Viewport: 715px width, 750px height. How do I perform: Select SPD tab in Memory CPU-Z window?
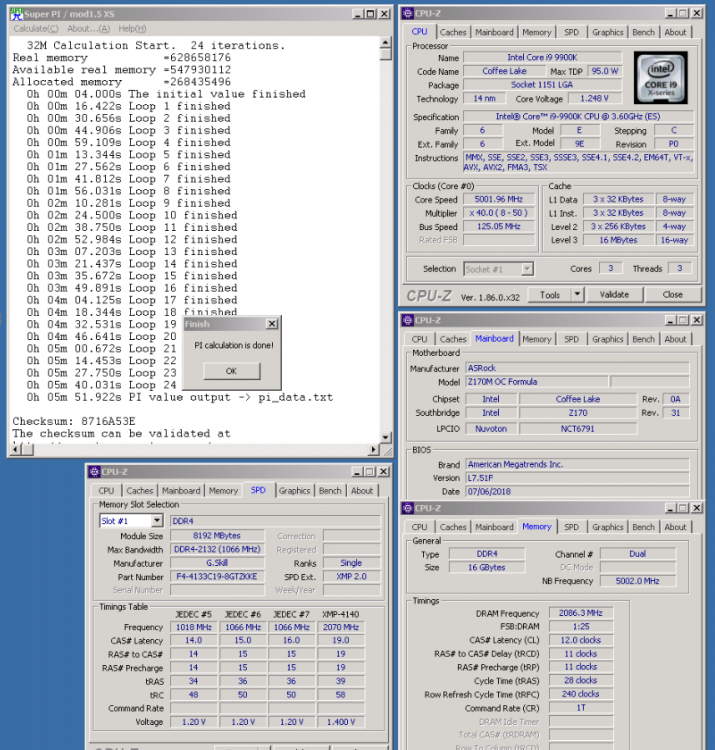coord(572,527)
